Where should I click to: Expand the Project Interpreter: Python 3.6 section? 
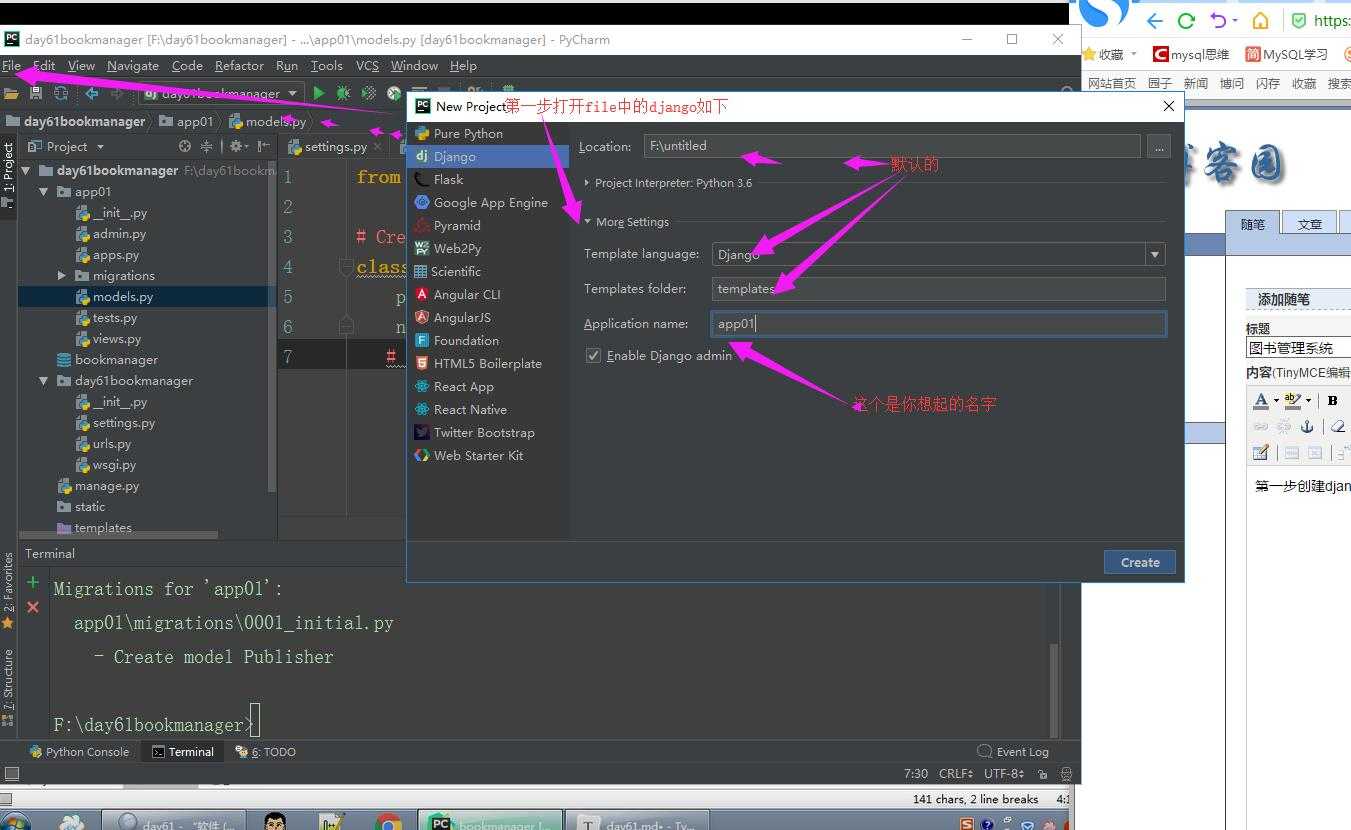point(588,183)
